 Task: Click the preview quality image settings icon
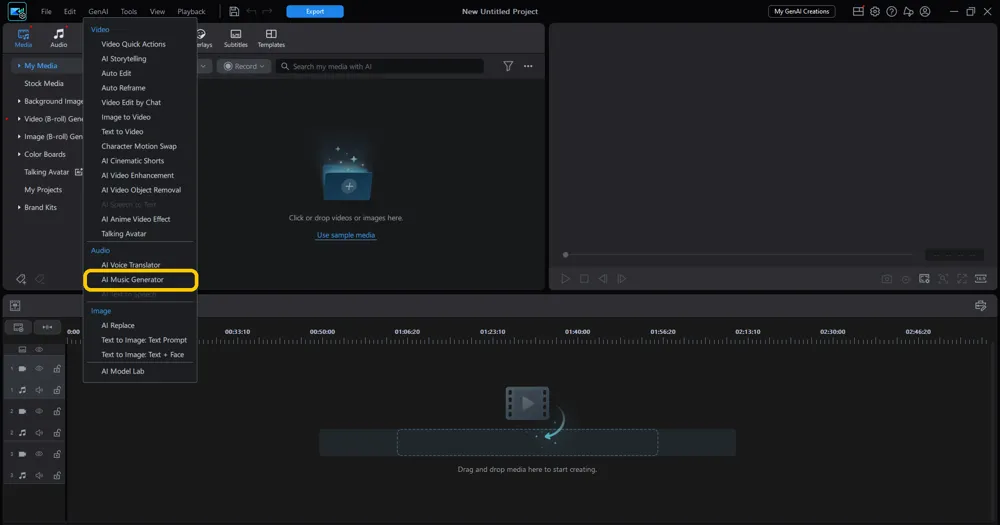[924, 279]
